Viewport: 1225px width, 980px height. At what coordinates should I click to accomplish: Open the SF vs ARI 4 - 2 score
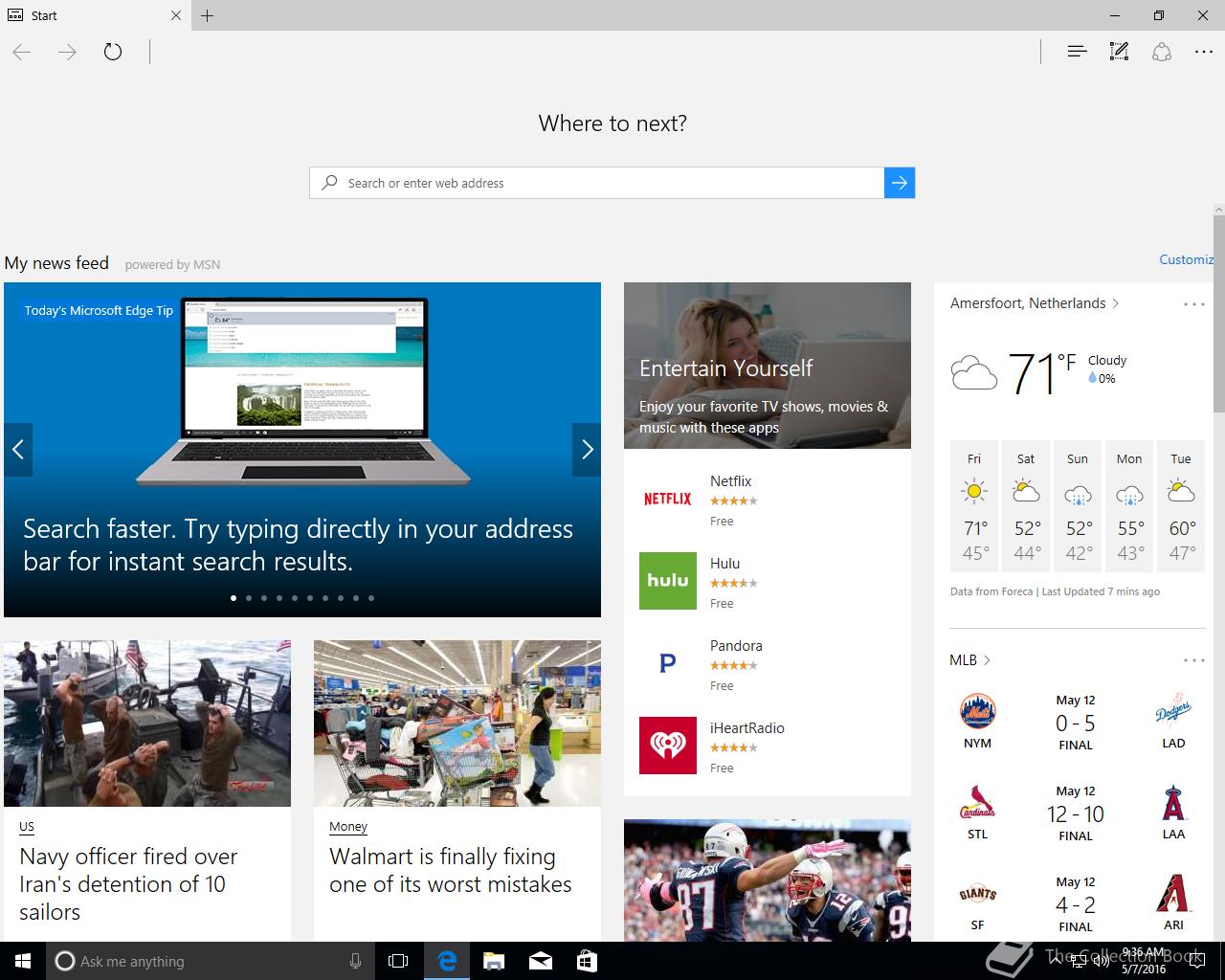1076,905
